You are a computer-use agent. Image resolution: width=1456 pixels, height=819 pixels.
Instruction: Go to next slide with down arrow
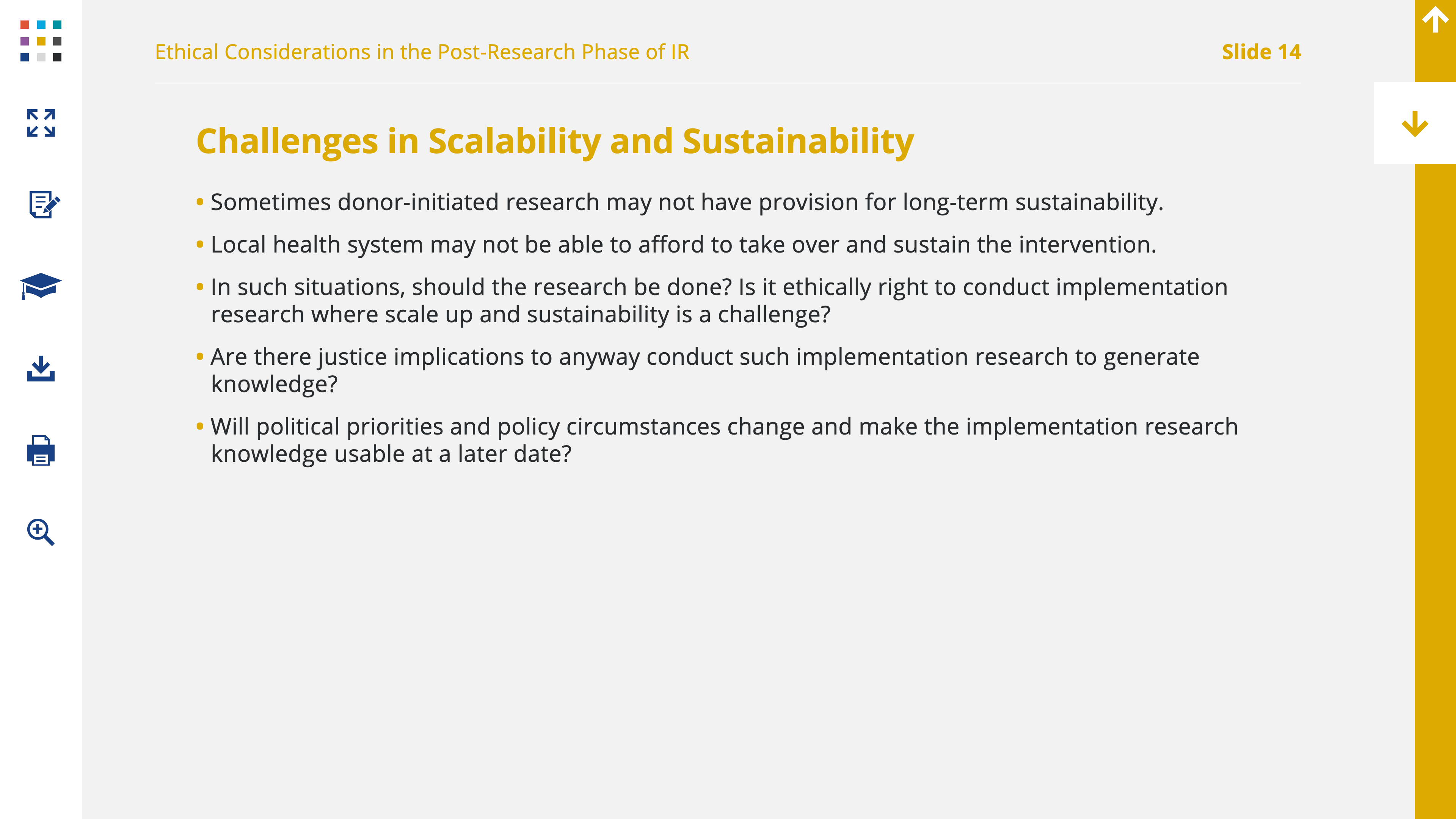[x=1415, y=123]
